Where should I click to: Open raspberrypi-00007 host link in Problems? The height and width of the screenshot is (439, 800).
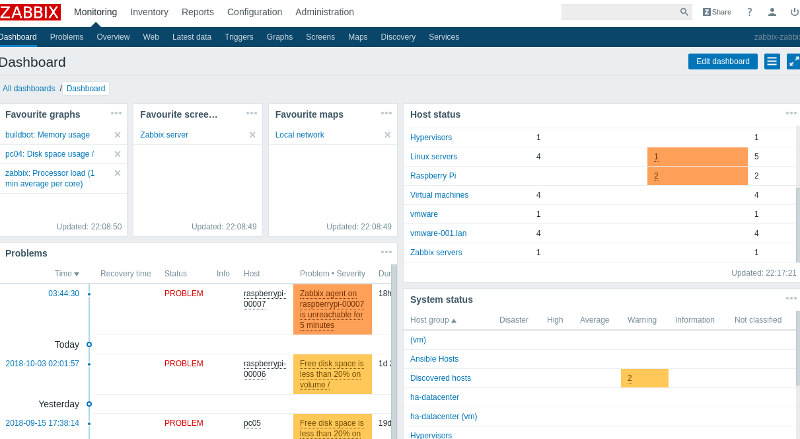tap(264, 299)
